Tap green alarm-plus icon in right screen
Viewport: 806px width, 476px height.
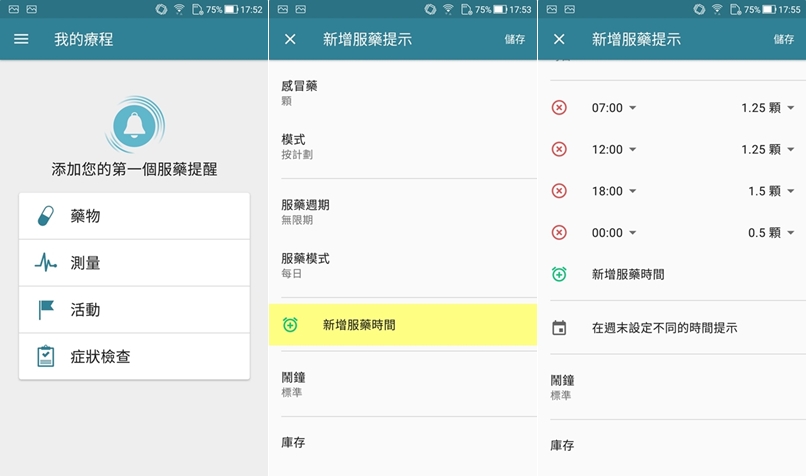(559, 274)
